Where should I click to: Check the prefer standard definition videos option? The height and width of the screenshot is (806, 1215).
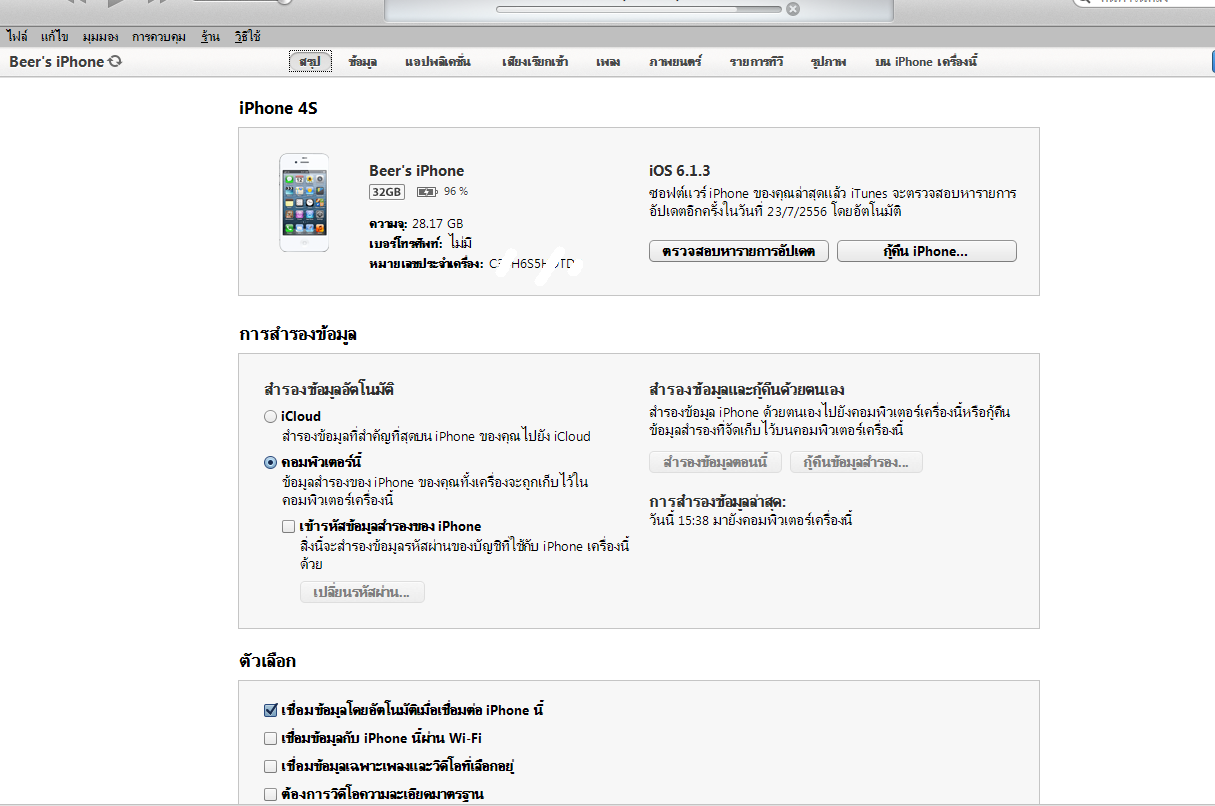pos(270,794)
